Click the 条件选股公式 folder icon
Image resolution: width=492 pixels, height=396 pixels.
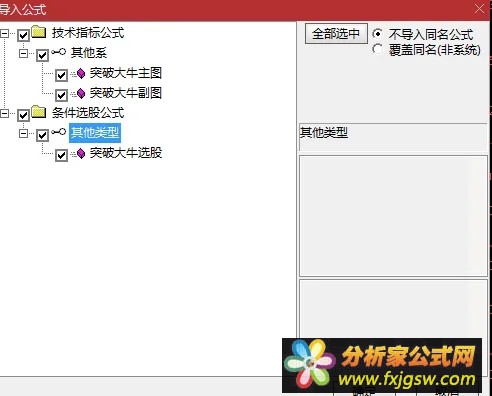tap(39, 112)
